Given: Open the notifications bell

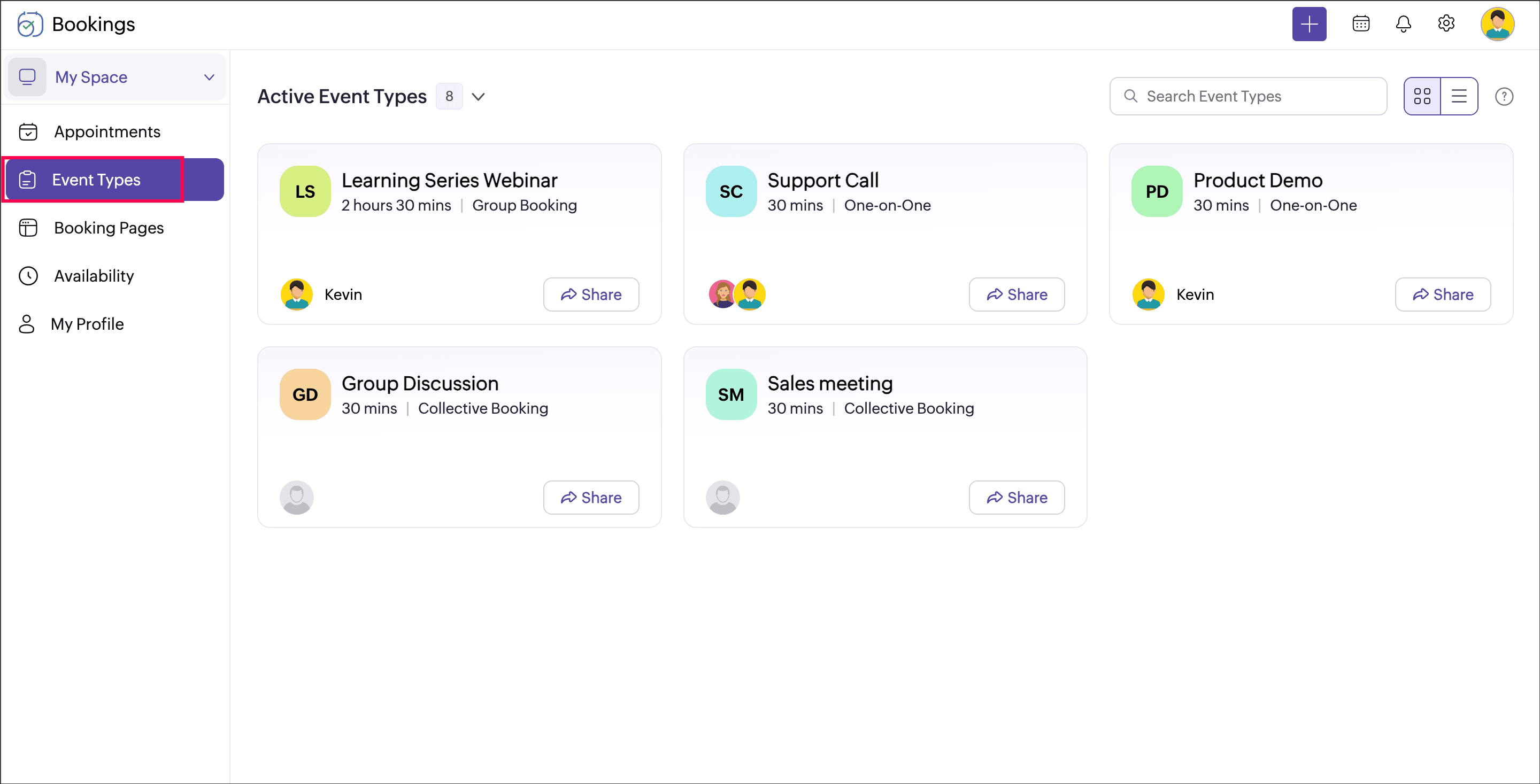Looking at the screenshot, I should (x=1403, y=24).
